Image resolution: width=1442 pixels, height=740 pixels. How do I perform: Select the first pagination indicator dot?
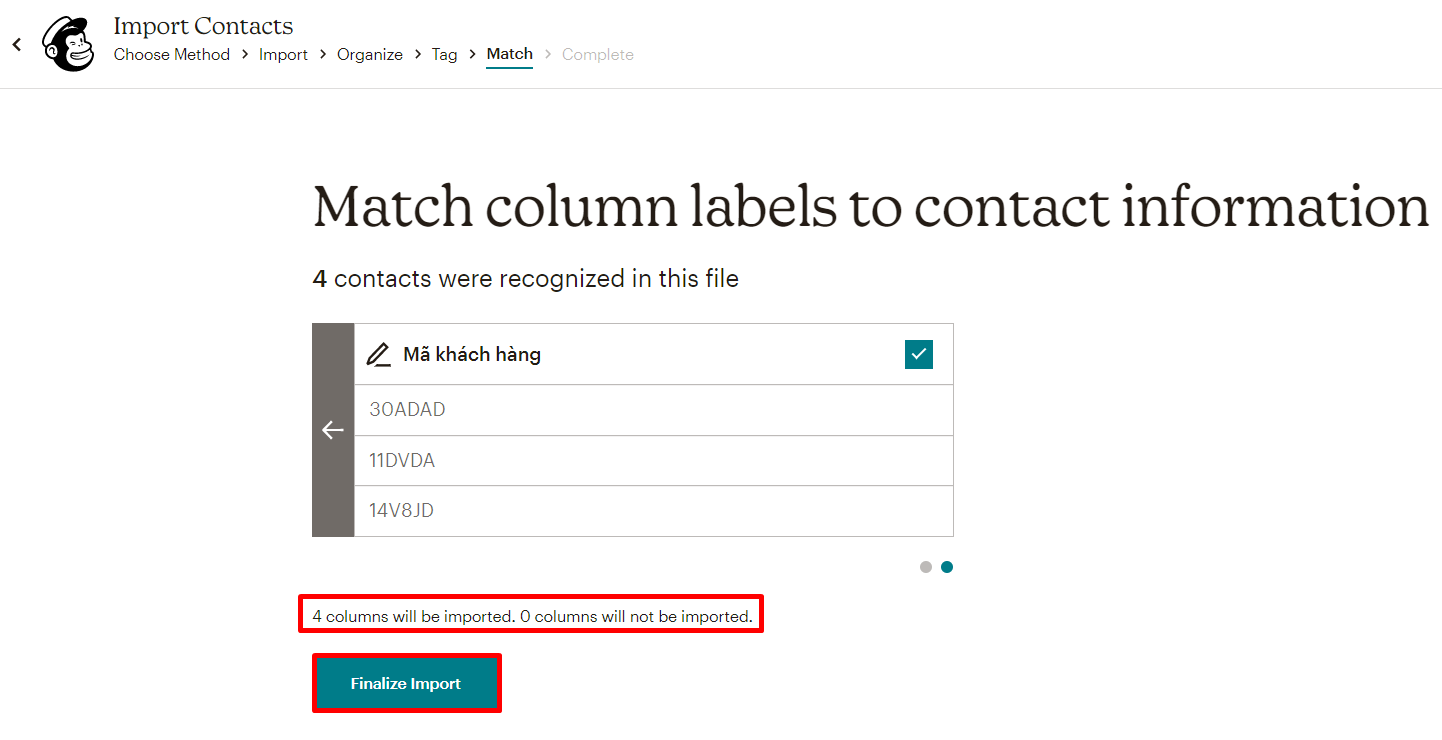[925, 567]
